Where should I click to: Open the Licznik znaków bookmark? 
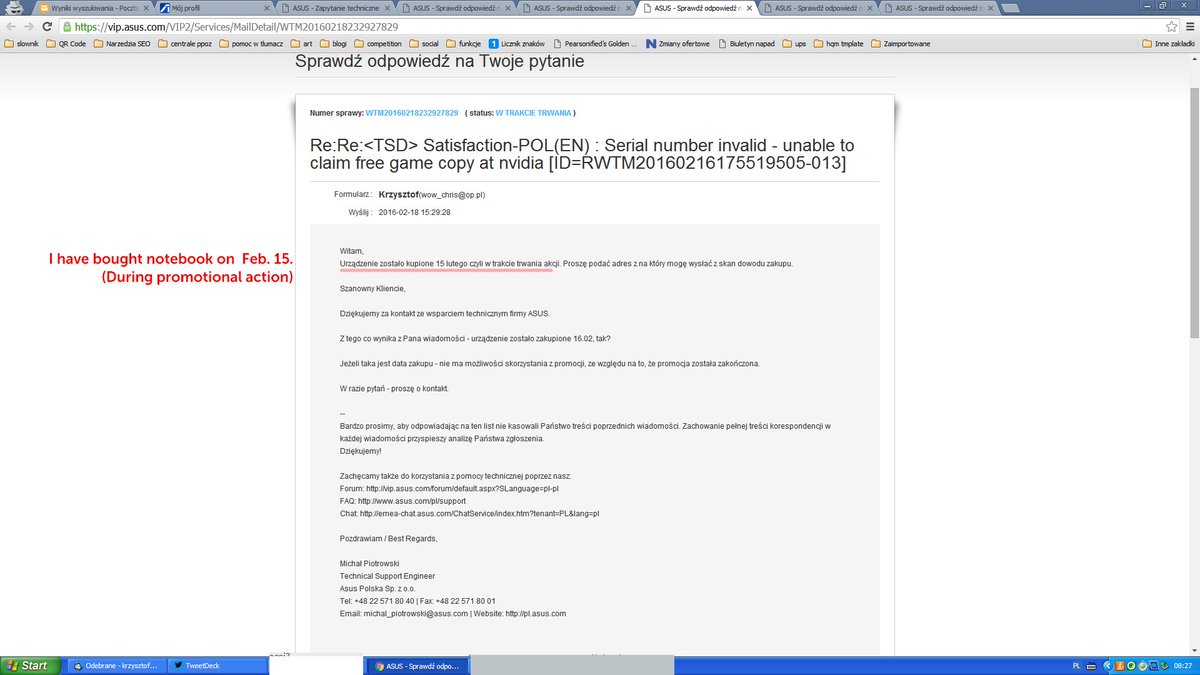(519, 44)
